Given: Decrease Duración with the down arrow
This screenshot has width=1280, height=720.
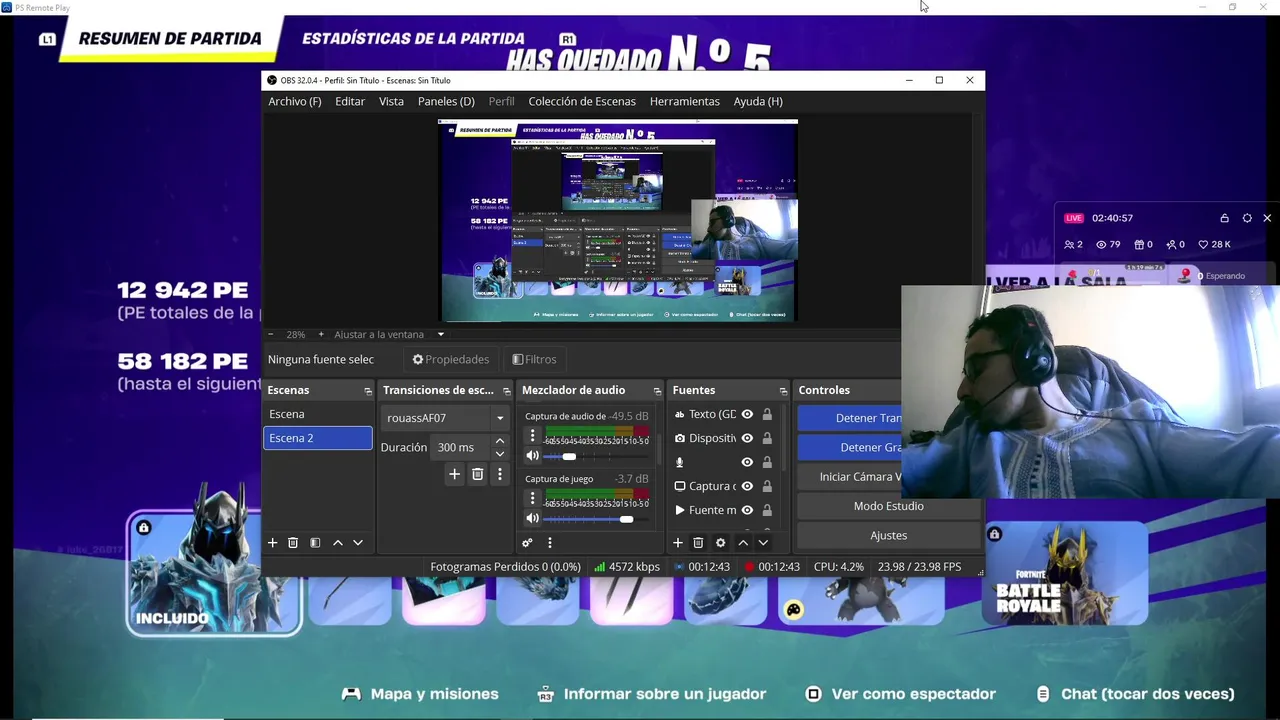Looking at the screenshot, I should (500, 453).
